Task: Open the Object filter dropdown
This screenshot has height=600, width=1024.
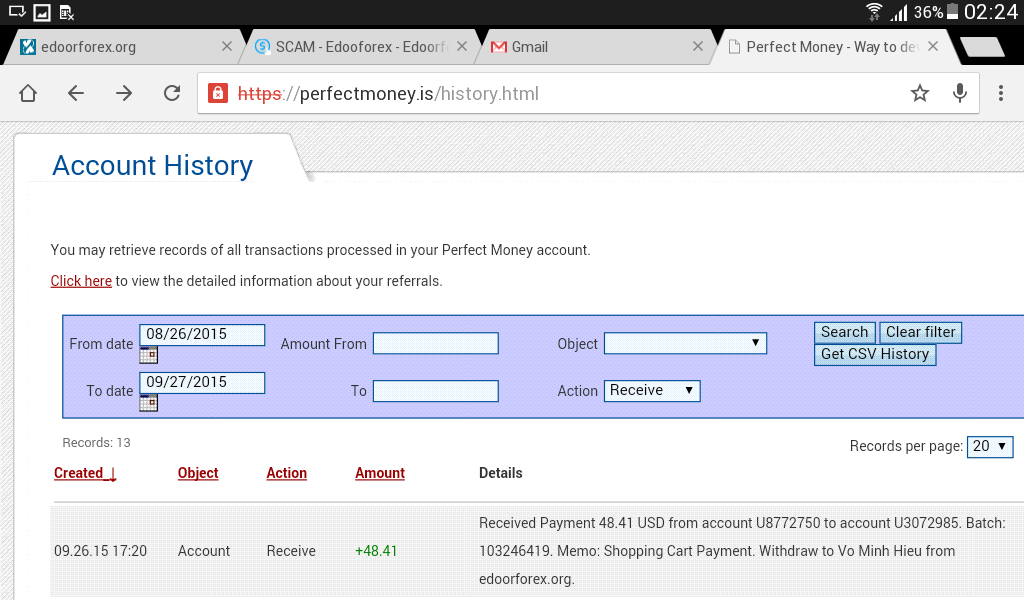Action: pos(685,343)
